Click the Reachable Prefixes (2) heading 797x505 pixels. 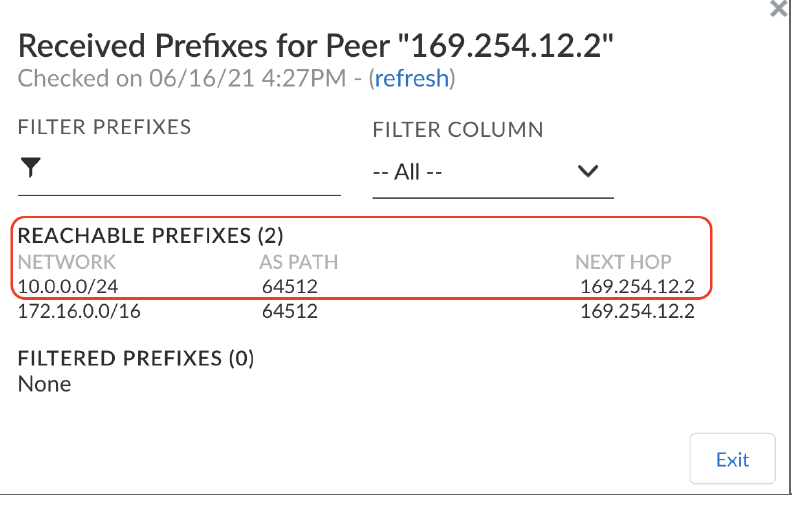point(151,237)
